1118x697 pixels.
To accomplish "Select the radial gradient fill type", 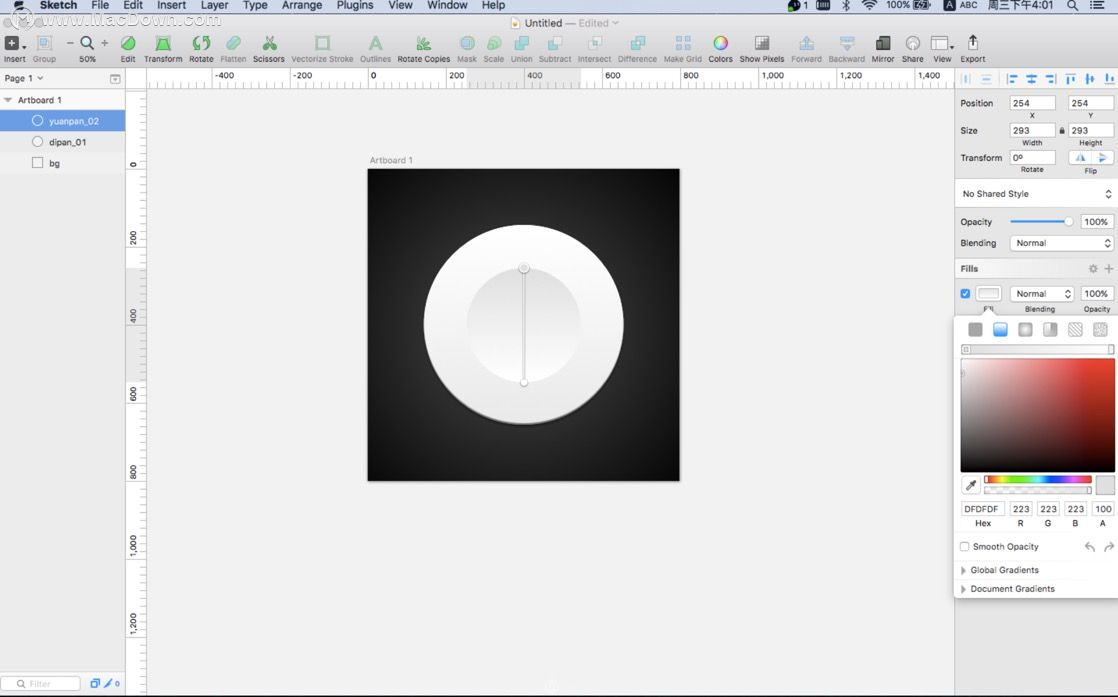I will [x=1025, y=329].
